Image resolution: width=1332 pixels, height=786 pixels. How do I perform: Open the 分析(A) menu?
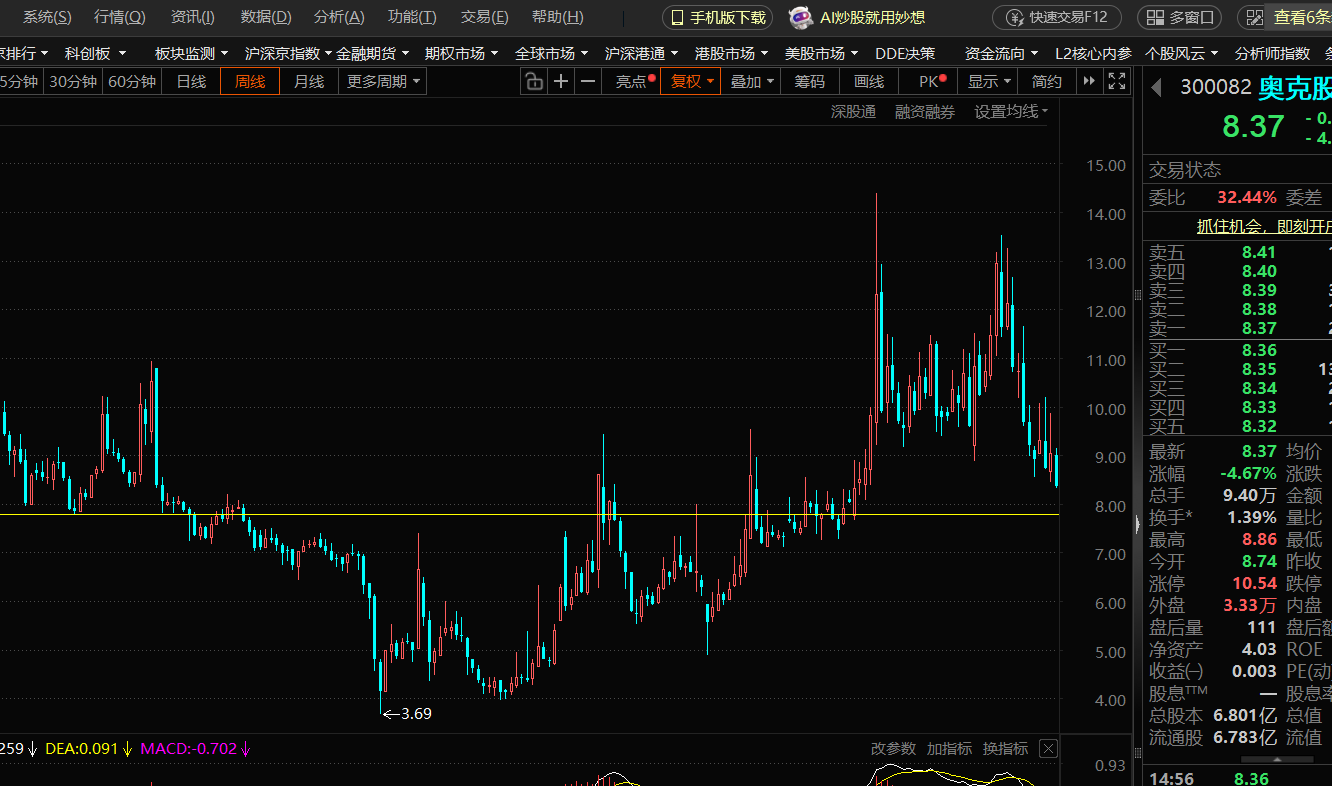339,17
